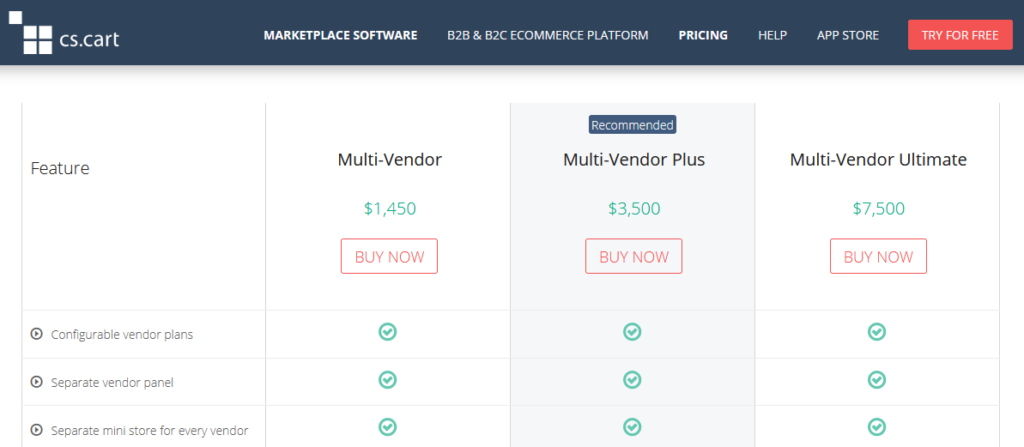1024x447 pixels.
Task: Click the Multi-Vendor Ultimate plan title
Action: 878,159
